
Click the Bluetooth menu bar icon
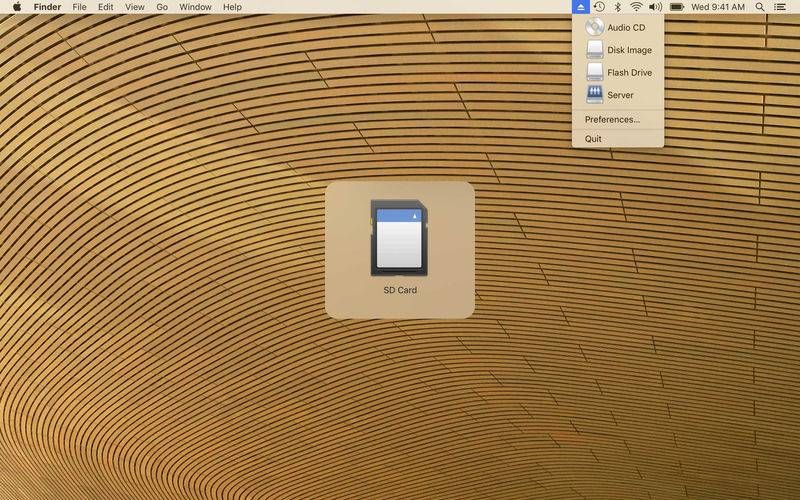(x=617, y=7)
